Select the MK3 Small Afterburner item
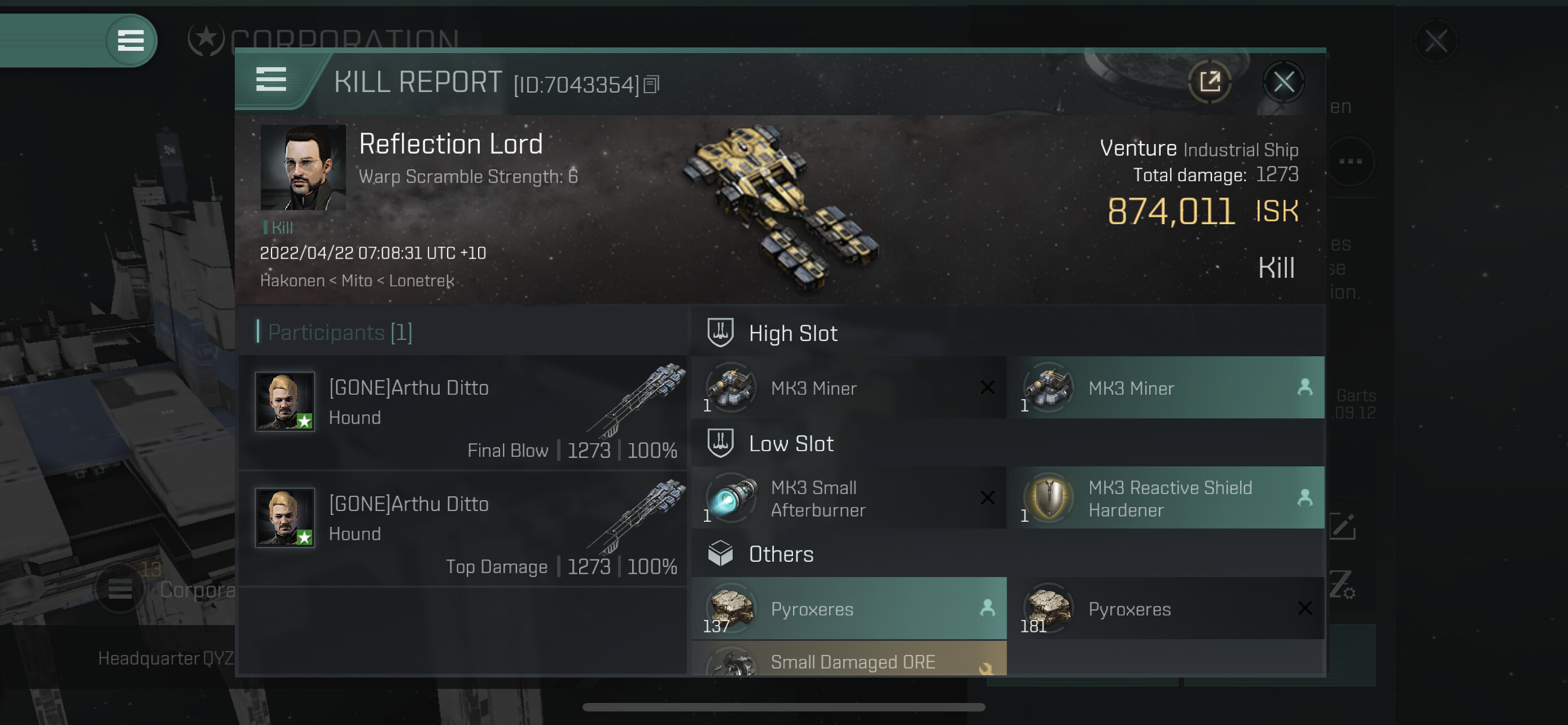The image size is (1568, 725). (x=848, y=498)
